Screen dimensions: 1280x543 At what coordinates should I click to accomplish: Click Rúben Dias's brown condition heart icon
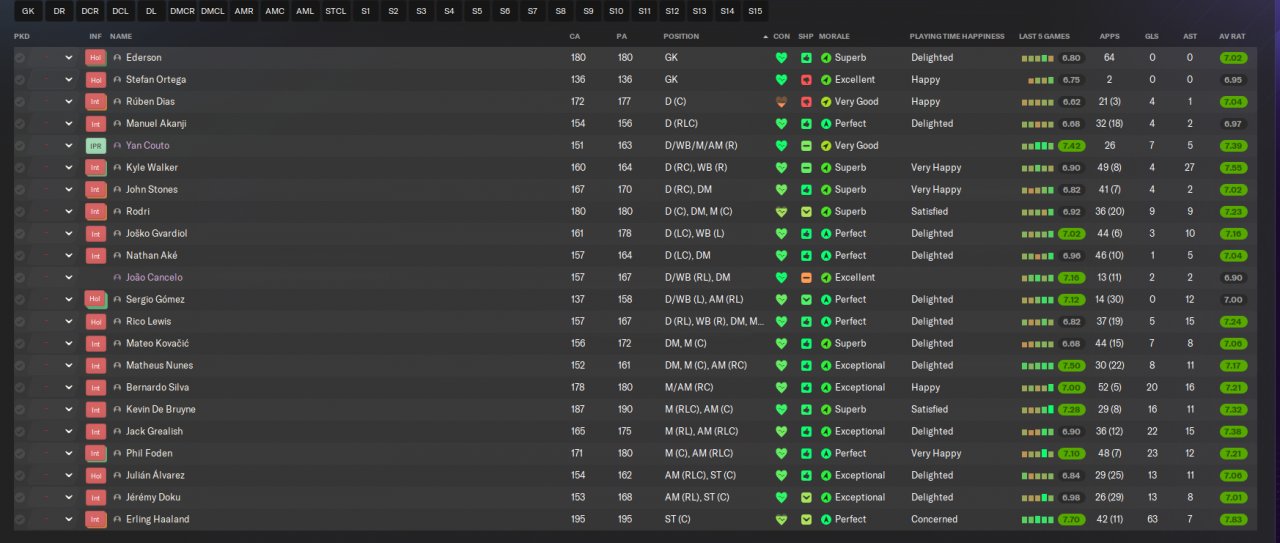(781, 102)
